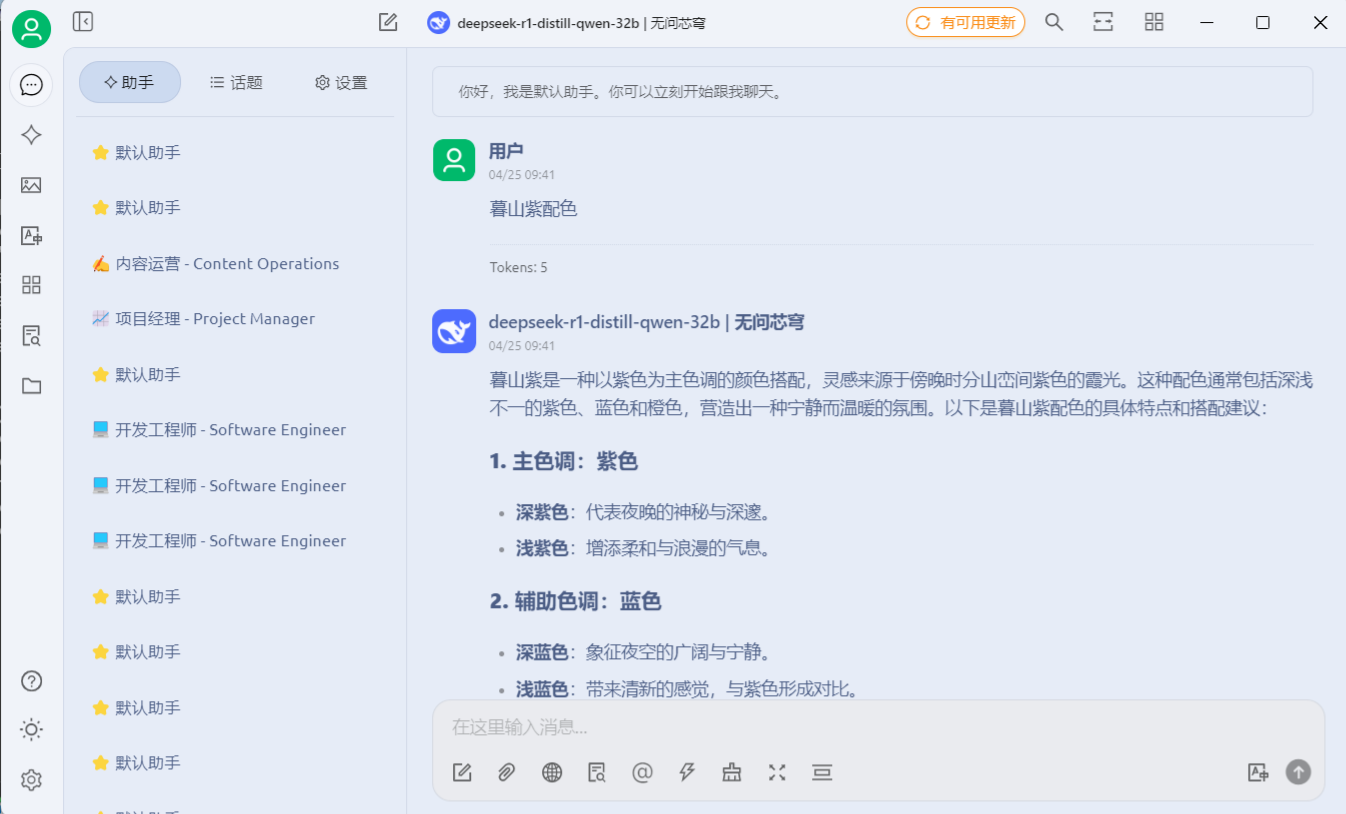This screenshot has height=814, width=1346.
Task: Click the 有可用更新 update button
Action: [x=965, y=21]
